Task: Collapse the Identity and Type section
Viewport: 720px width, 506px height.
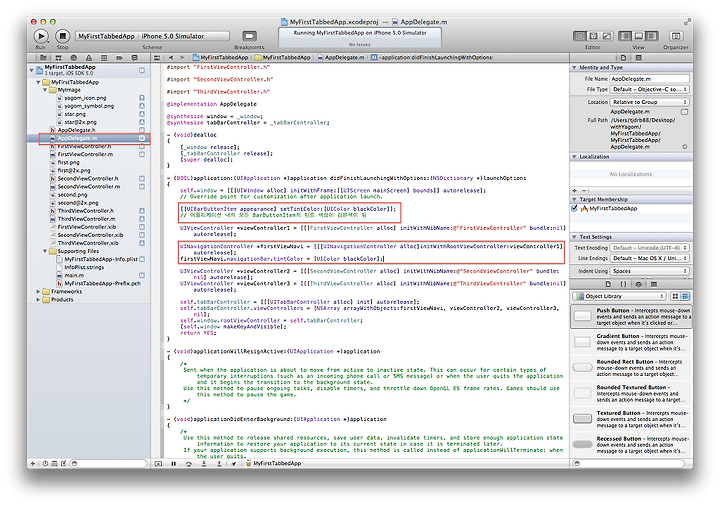Action: 574,67
